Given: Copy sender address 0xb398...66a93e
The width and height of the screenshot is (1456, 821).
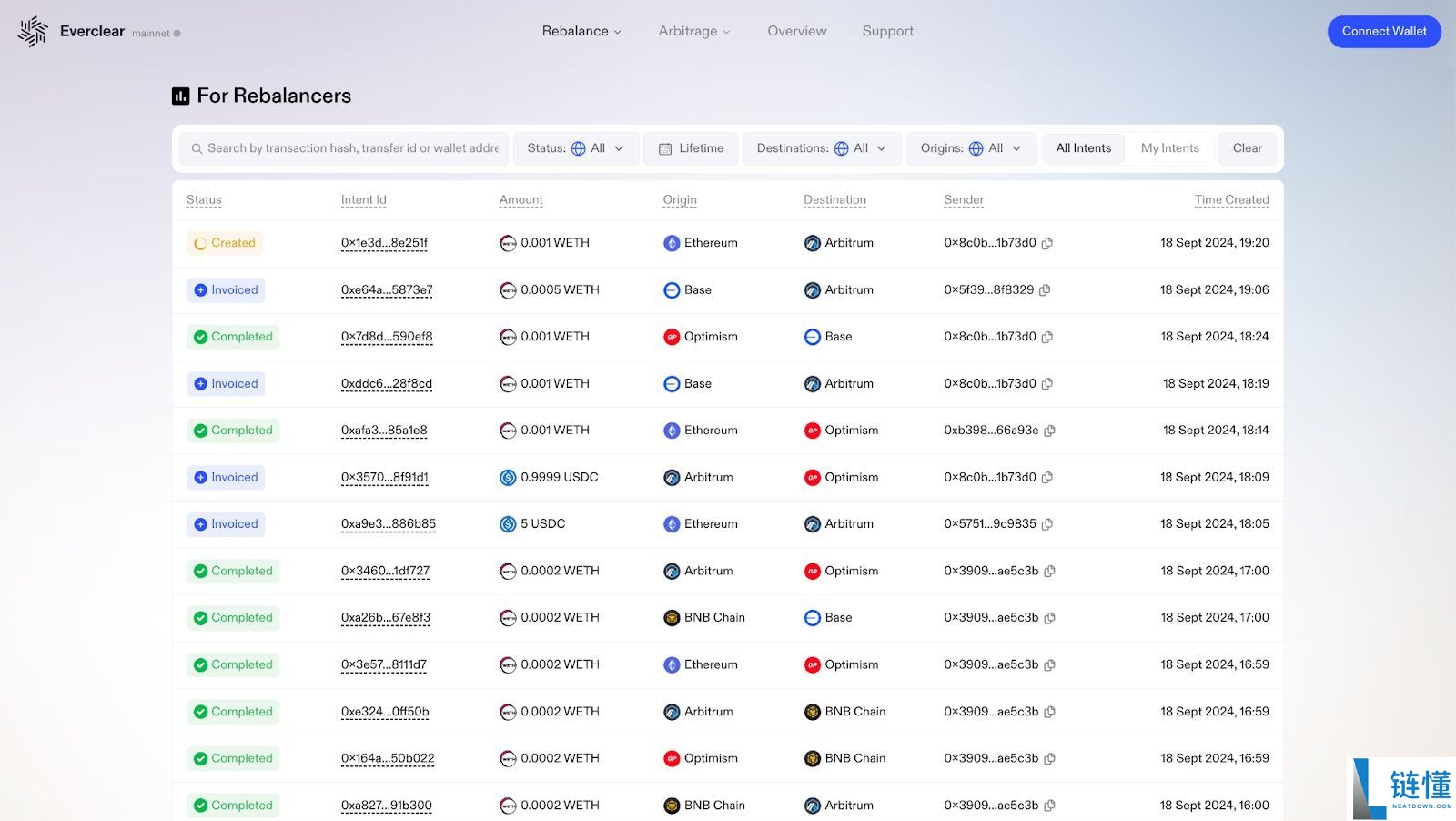Looking at the screenshot, I should tap(1050, 431).
